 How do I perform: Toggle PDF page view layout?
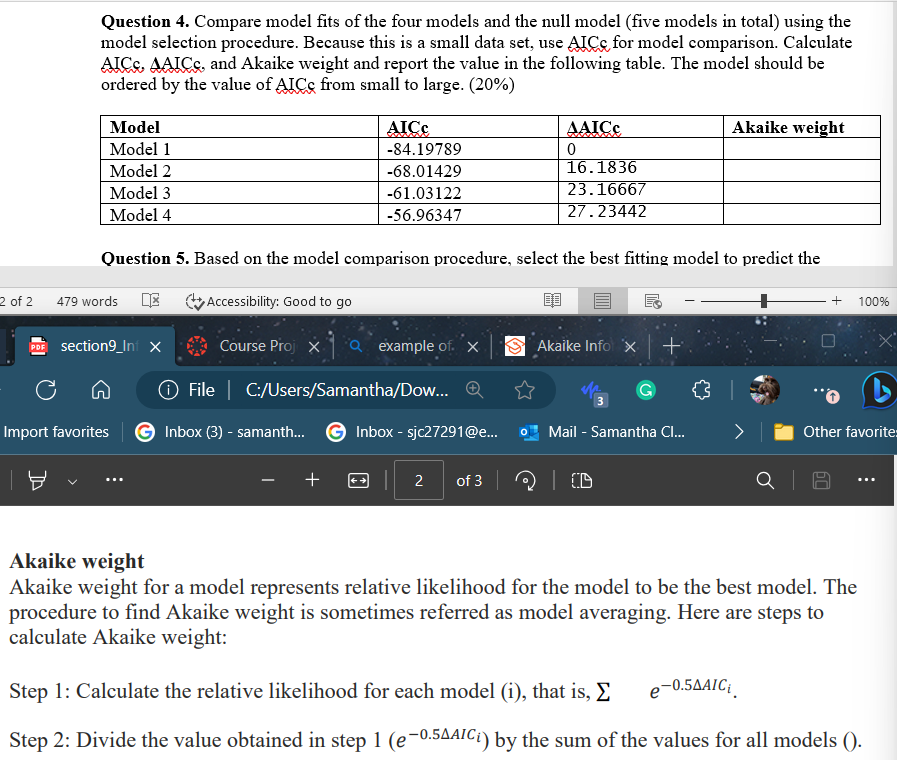tap(582, 480)
